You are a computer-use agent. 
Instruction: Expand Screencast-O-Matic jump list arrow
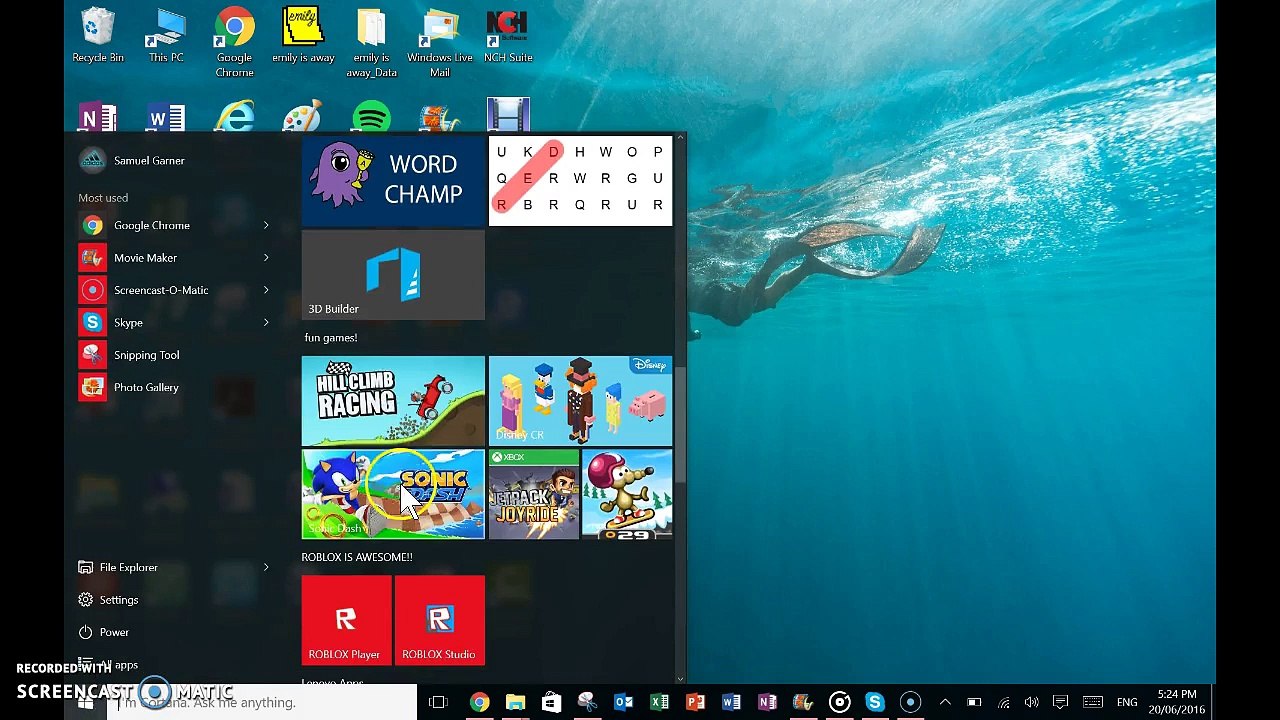click(x=266, y=290)
